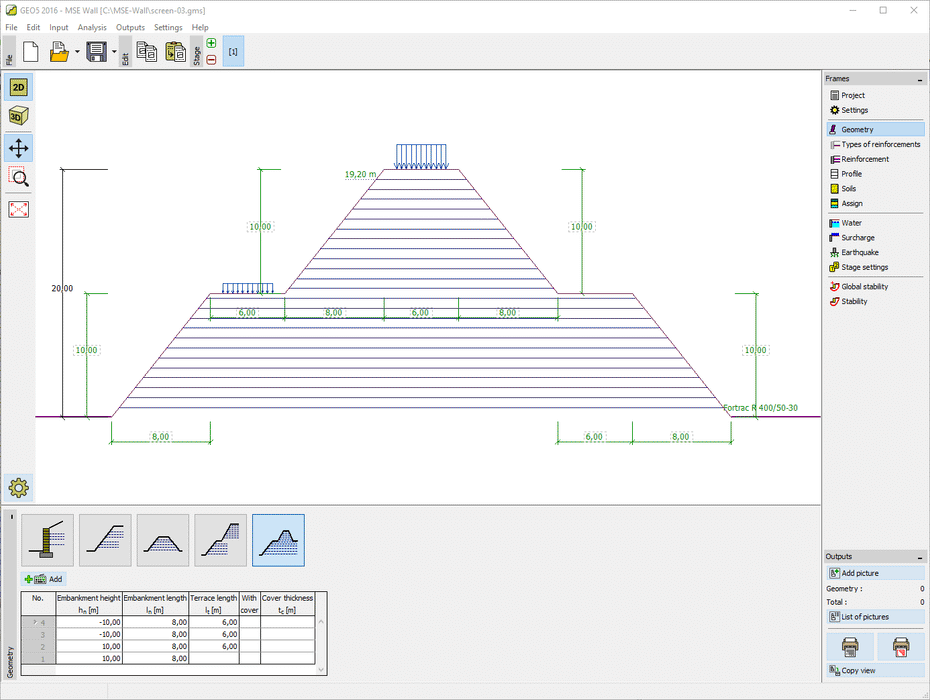
Task: Collapse the Frames panel
Action: pos(922,78)
